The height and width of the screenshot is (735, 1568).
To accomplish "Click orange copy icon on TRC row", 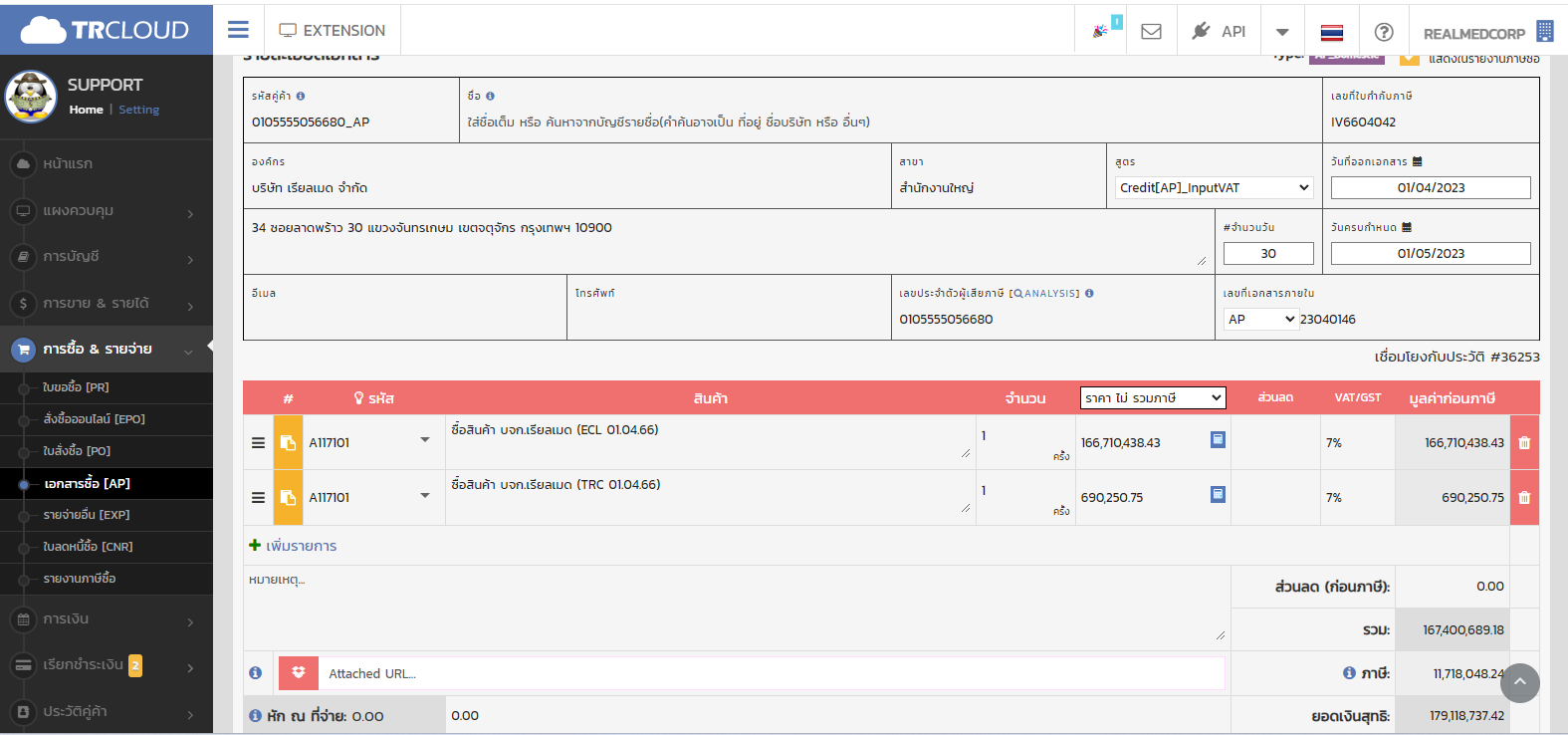I will (288, 497).
